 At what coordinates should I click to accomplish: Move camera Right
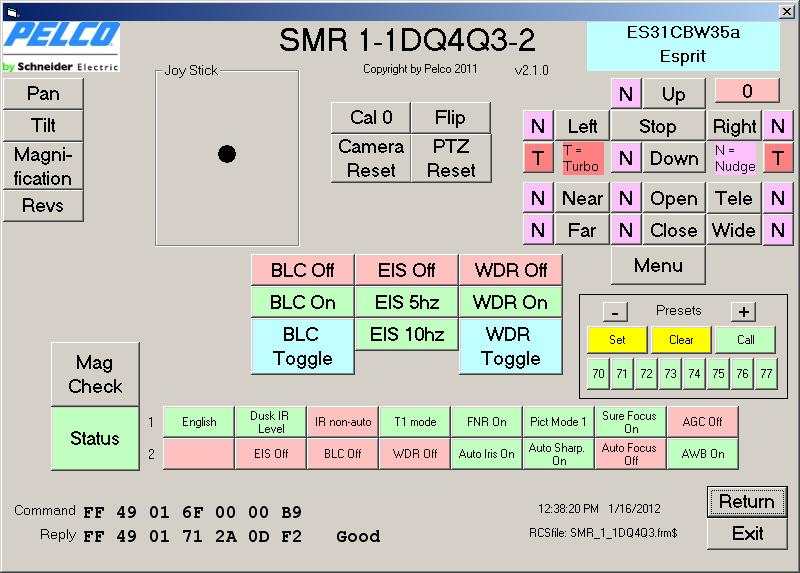coord(734,126)
